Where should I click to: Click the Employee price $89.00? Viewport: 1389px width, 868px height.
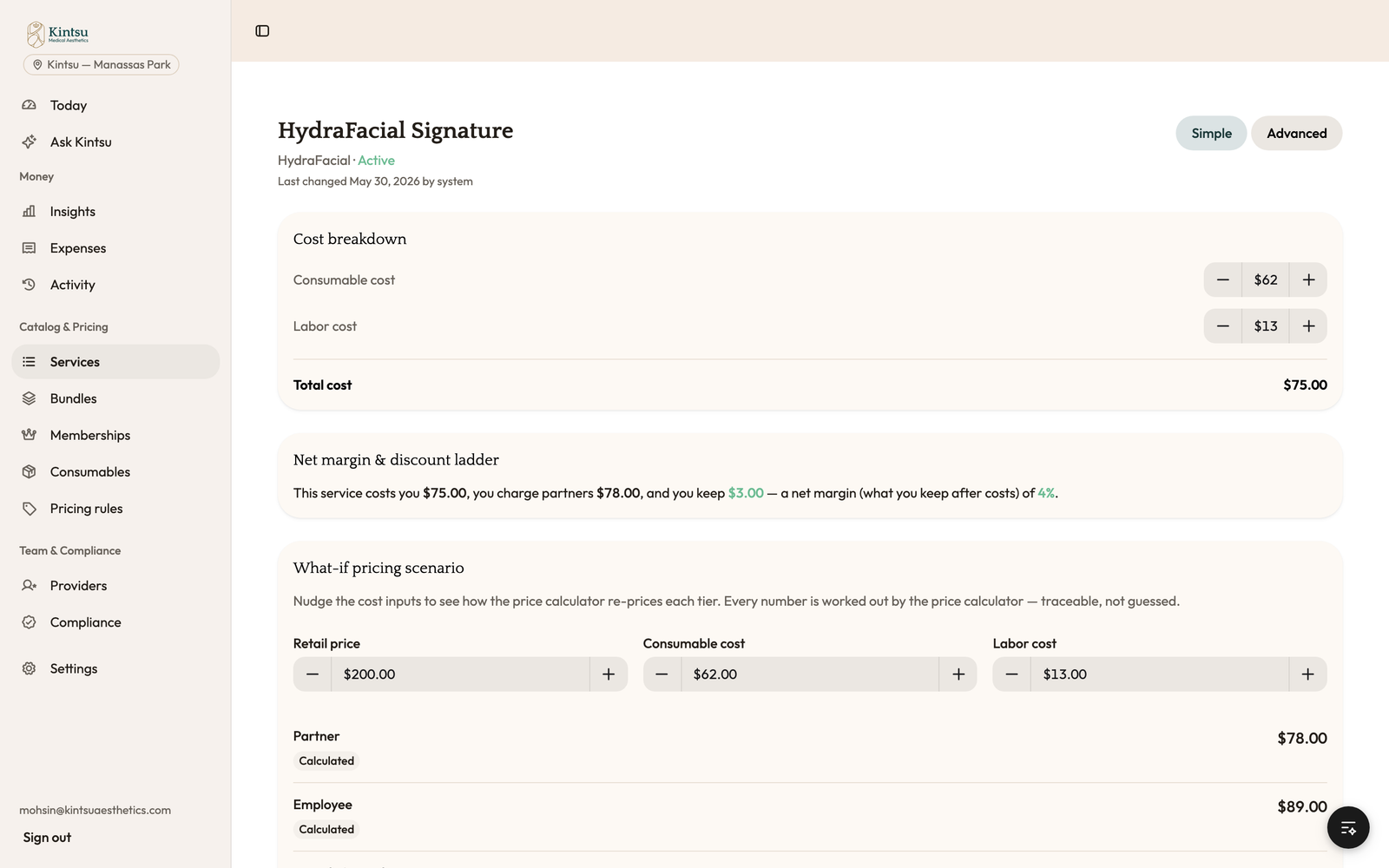pos(1301,806)
